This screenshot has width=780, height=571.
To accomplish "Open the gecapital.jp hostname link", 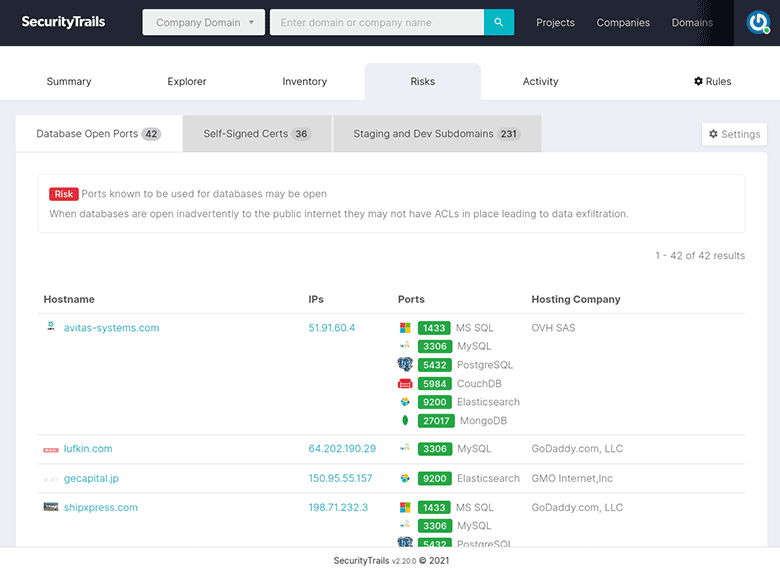I will [91, 478].
